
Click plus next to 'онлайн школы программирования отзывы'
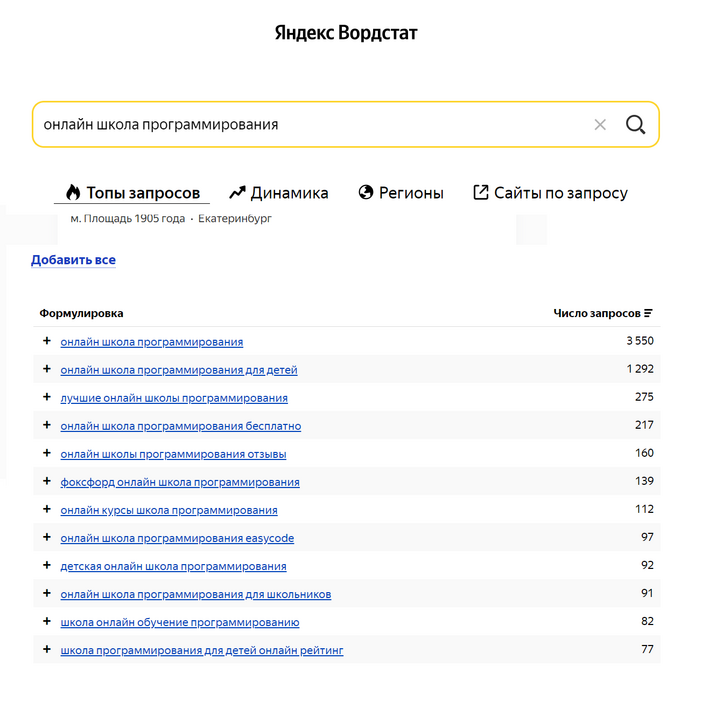pos(46,453)
